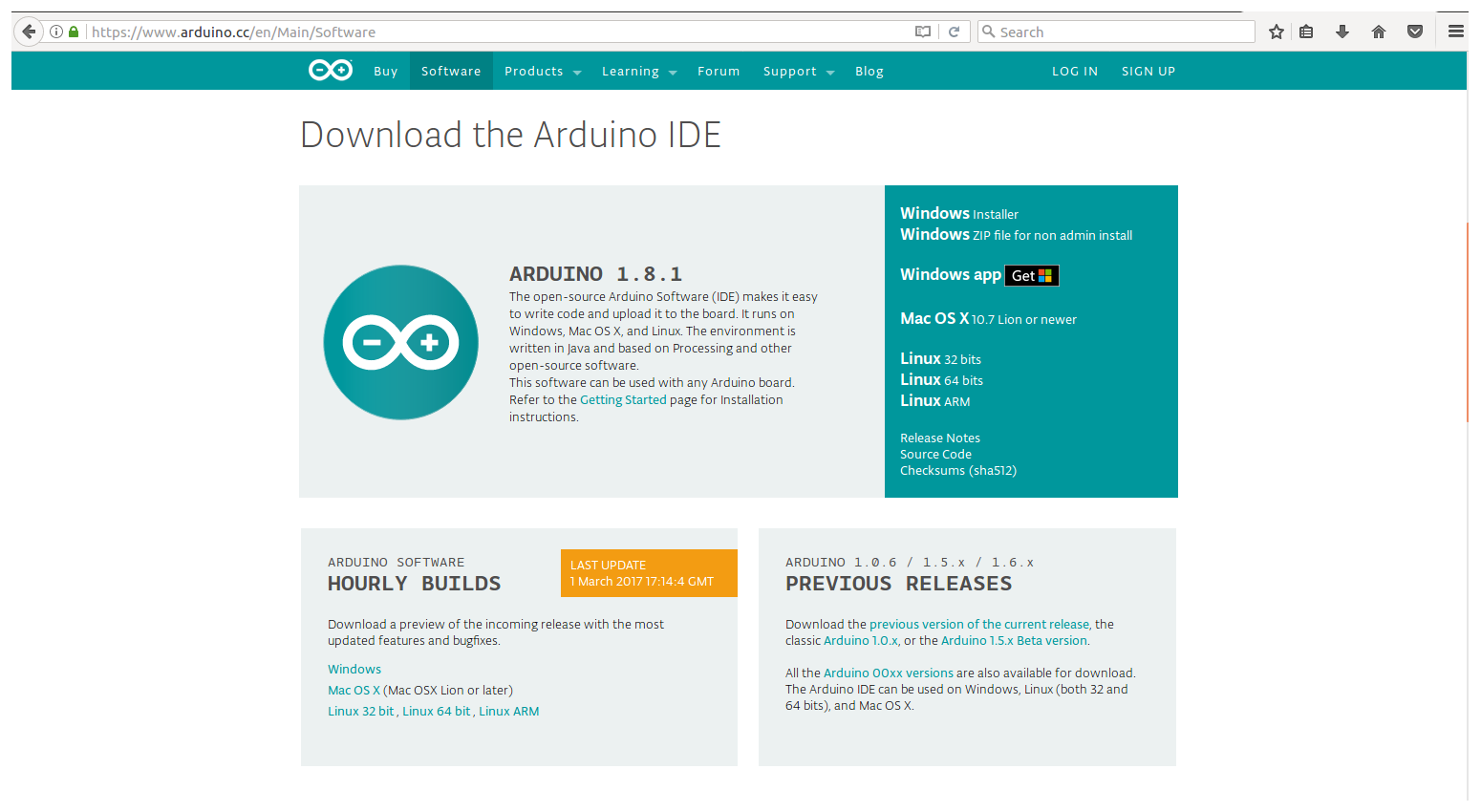The image size is (1481, 812).
Task: Click the large Arduino logo circle
Action: (x=401, y=342)
